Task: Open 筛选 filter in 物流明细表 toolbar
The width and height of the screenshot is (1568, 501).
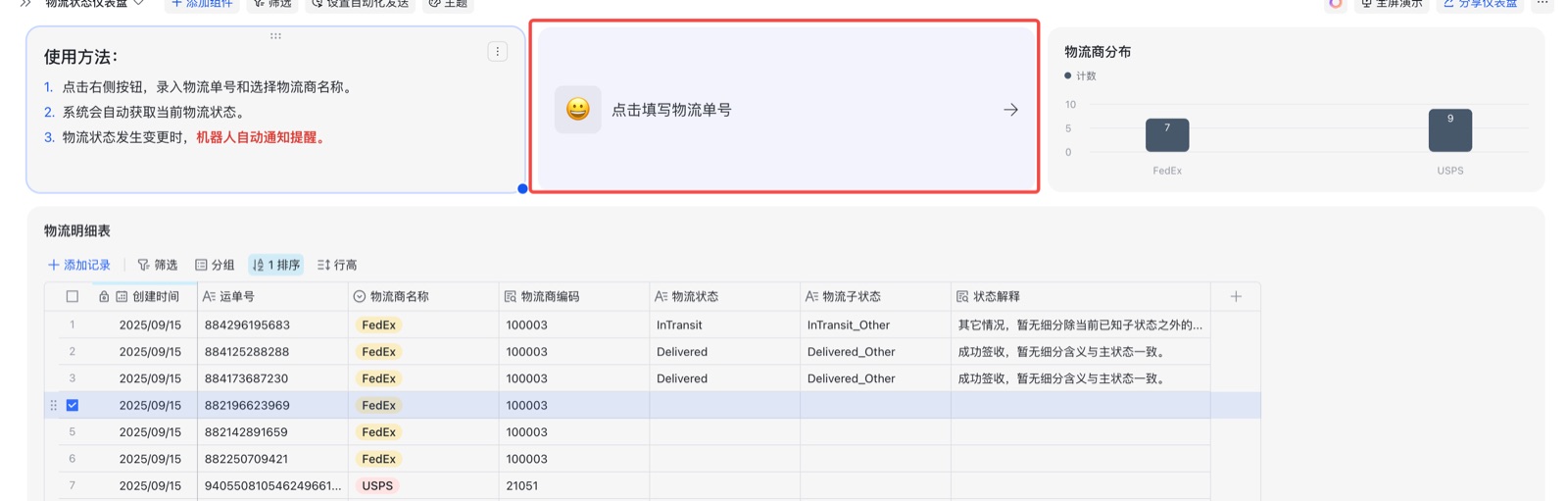Action: [158, 265]
